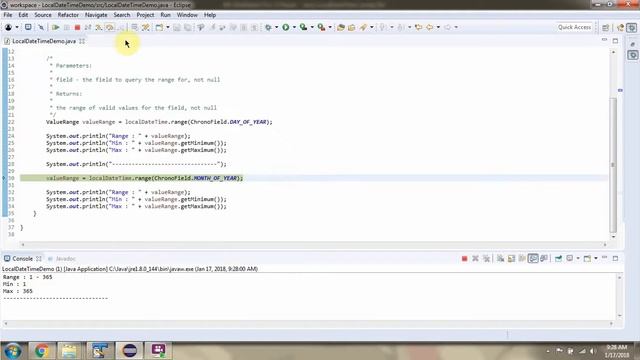The height and width of the screenshot is (360, 640).
Task: Toggle Use Step Filters button
Action: pos(146,27)
